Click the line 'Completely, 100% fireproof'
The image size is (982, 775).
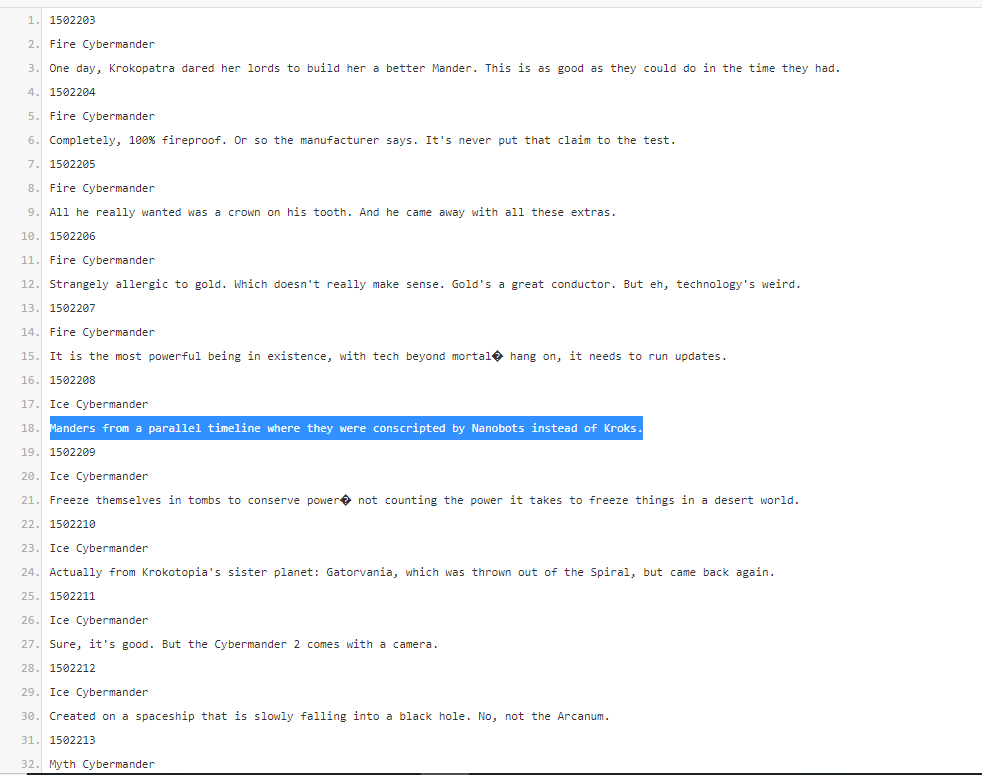click(363, 140)
